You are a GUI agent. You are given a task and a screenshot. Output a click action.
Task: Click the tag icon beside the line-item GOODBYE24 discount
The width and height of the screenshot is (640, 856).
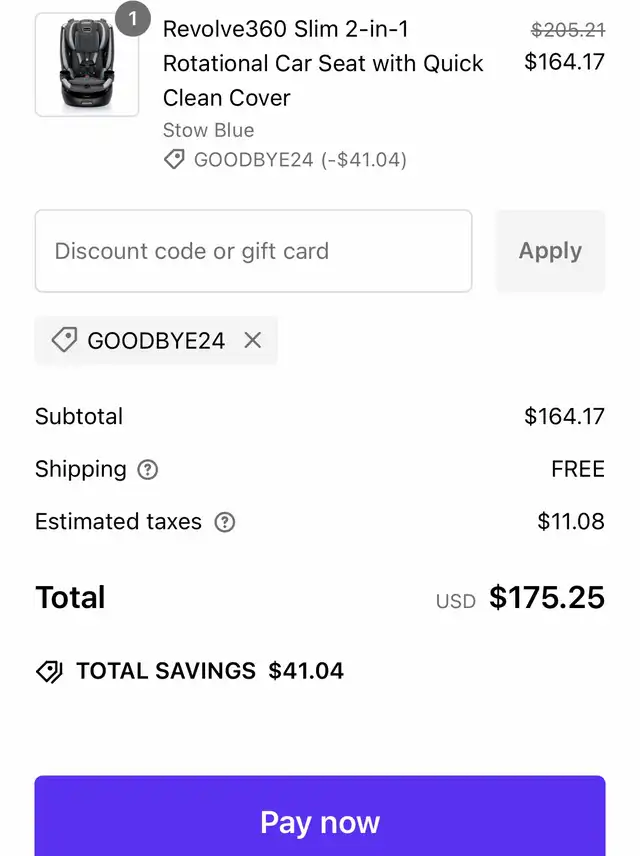(174, 160)
